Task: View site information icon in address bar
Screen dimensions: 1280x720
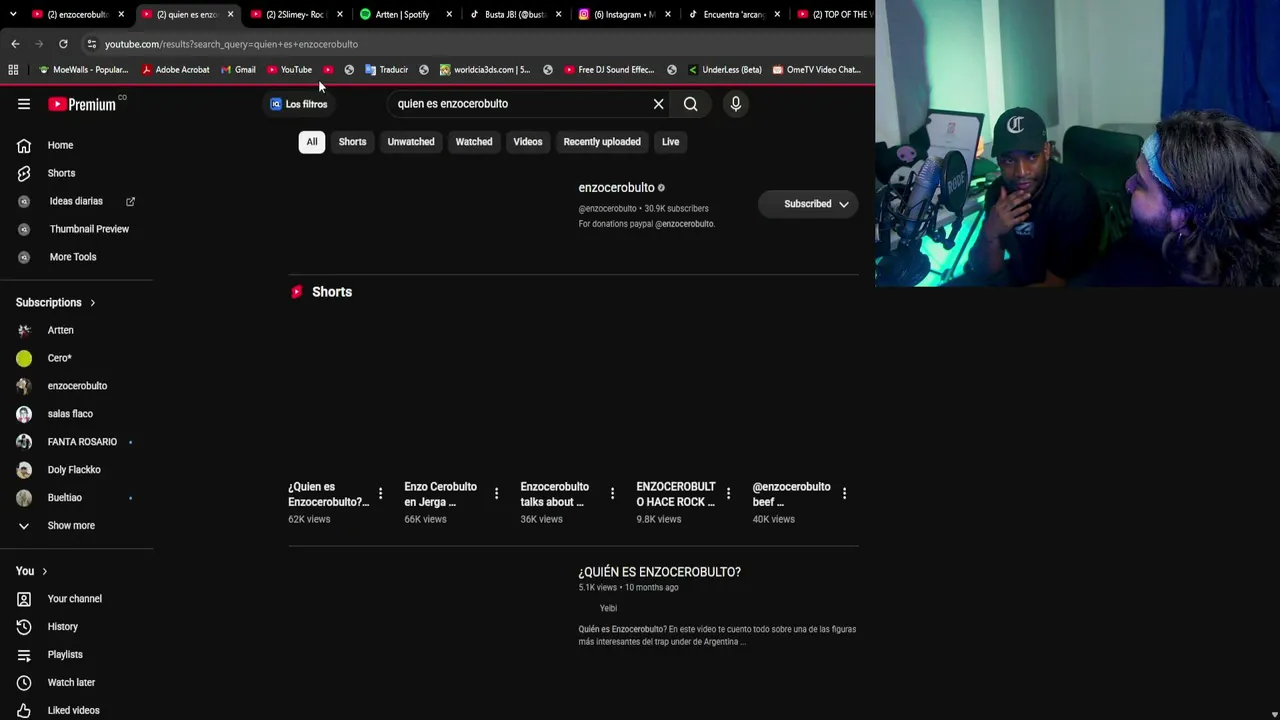Action: coord(91,44)
